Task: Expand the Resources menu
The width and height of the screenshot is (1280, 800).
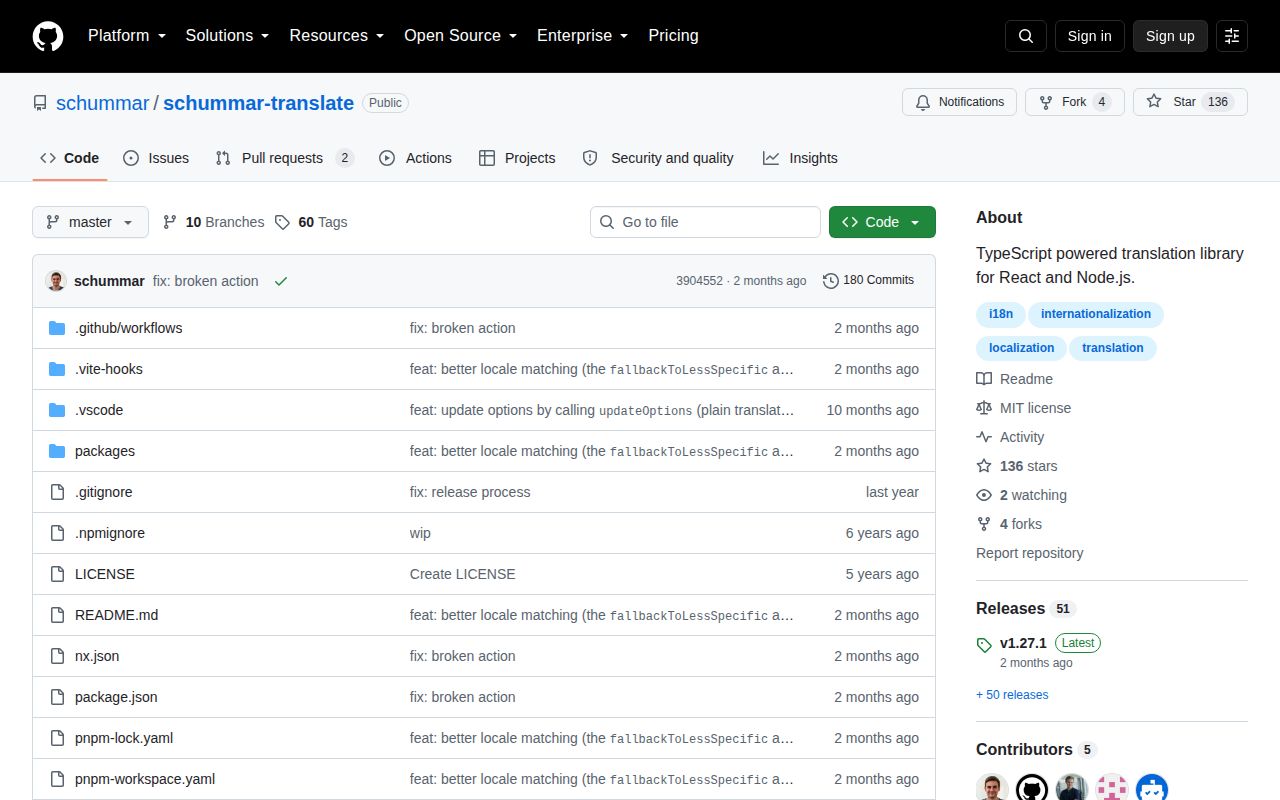Action: click(x=337, y=36)
